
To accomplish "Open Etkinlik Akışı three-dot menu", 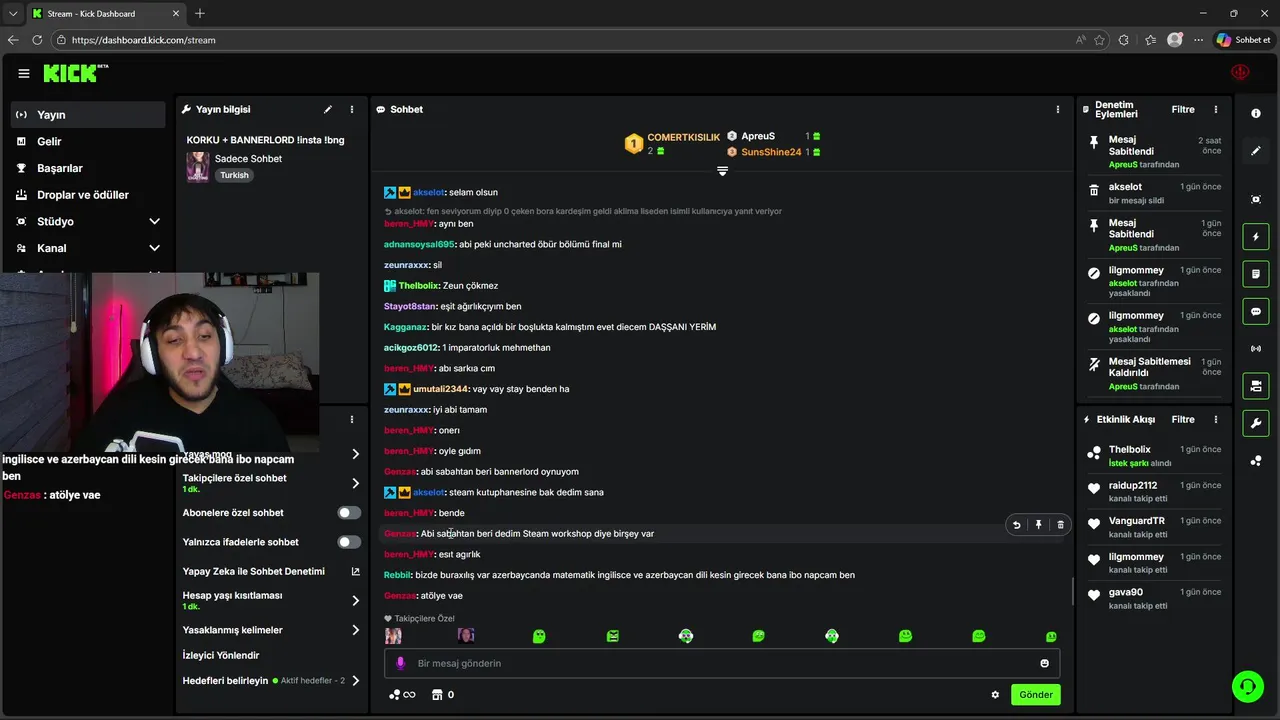I will point(1216,419).
